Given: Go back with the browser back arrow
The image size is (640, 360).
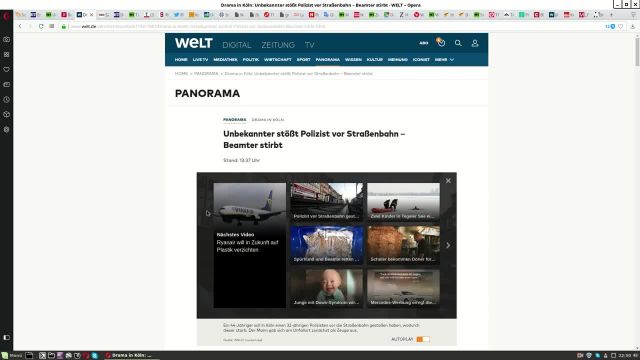Looking at the screenshot, I should point(20,26).
